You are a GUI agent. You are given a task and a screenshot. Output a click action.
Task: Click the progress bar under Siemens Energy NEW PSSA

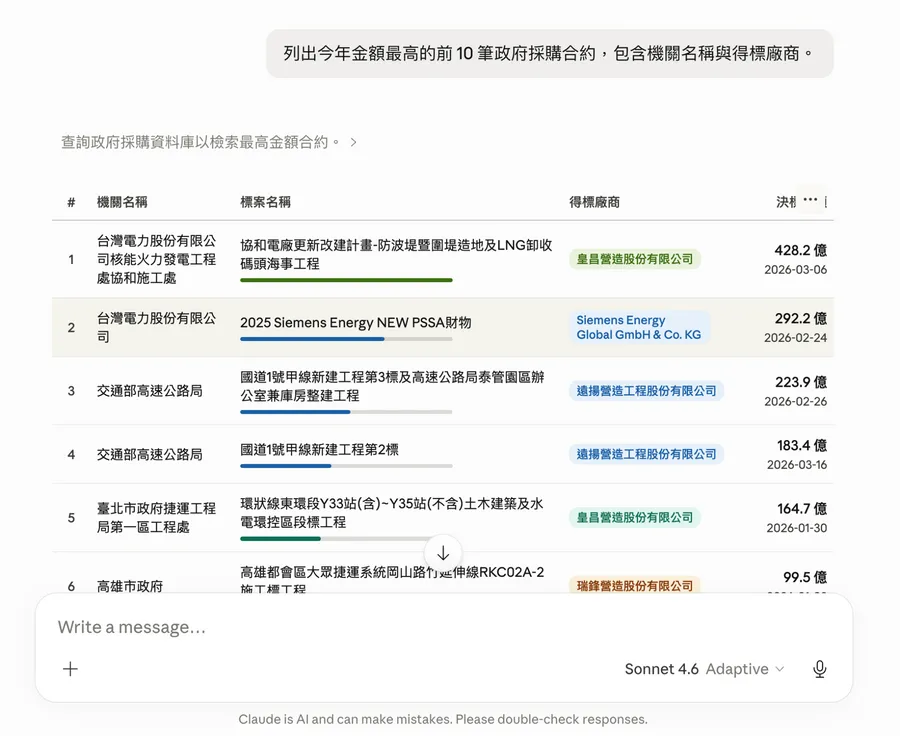[x=346, y=339]
